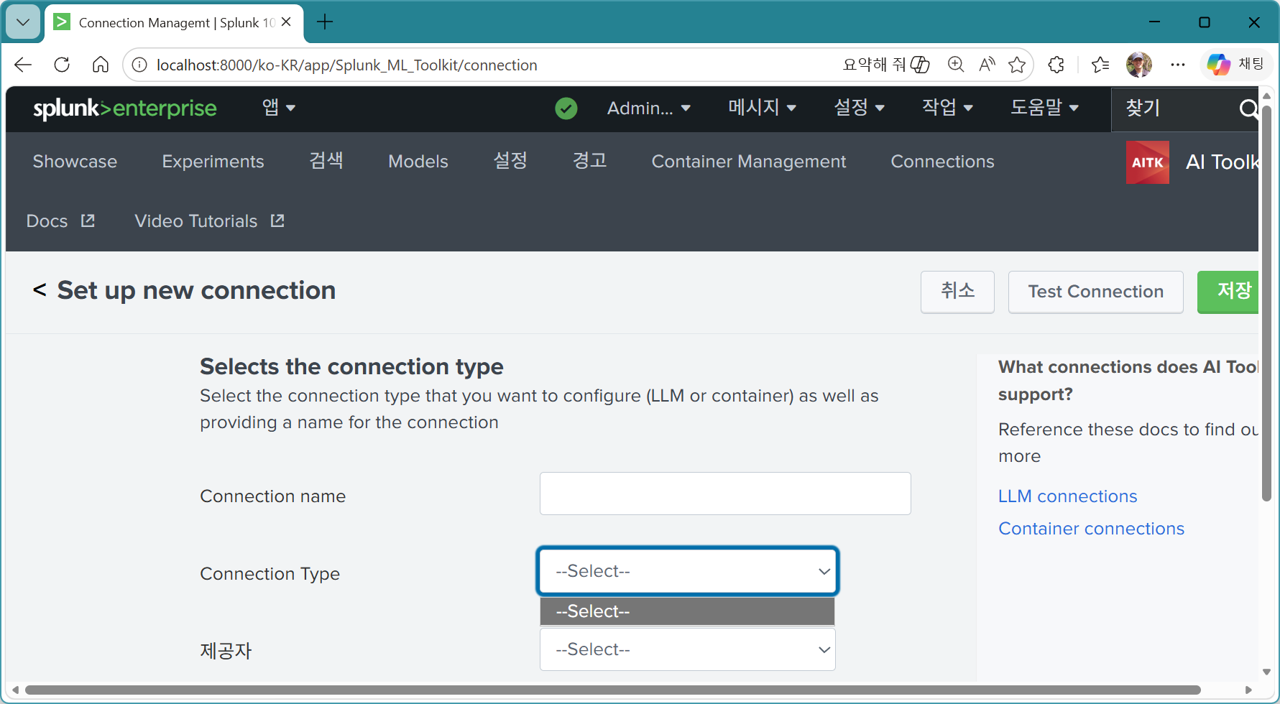Open Copilot 채팅 in the browser toolbar
The width and height of the screenshot is (1280, 704).
[1236, 63]
